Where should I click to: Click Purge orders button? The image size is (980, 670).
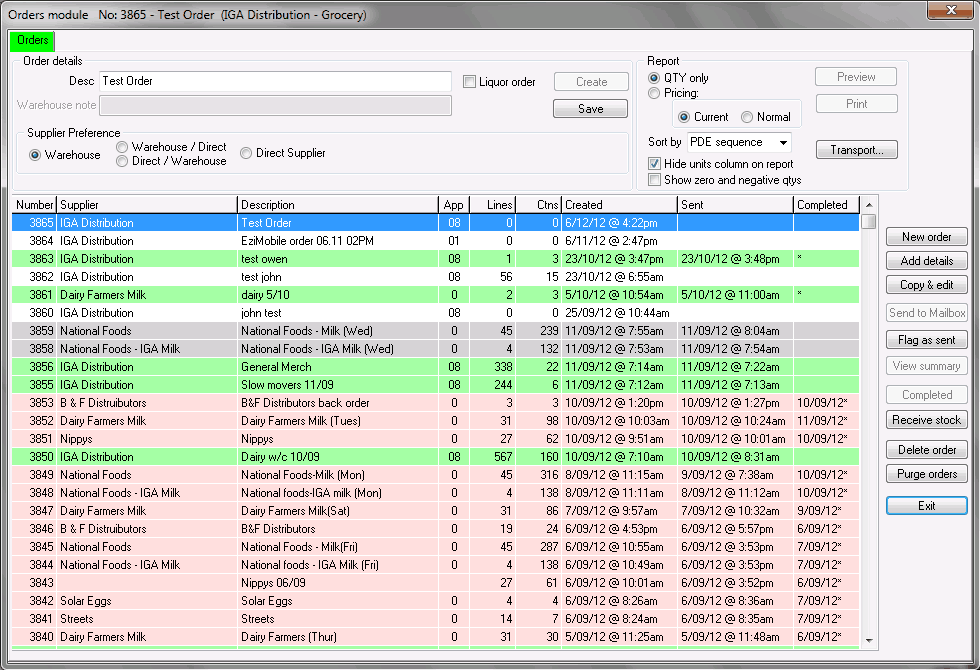[926, 474]
